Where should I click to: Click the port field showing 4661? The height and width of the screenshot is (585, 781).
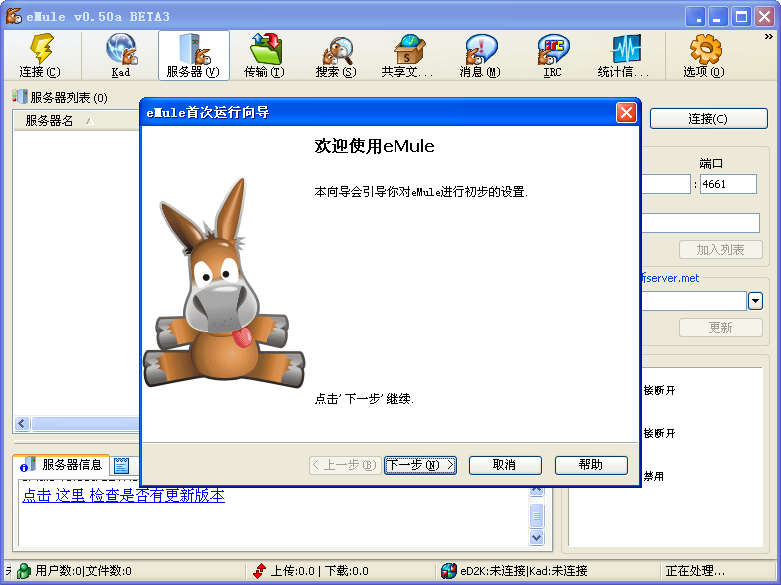(x=728, y=184)
